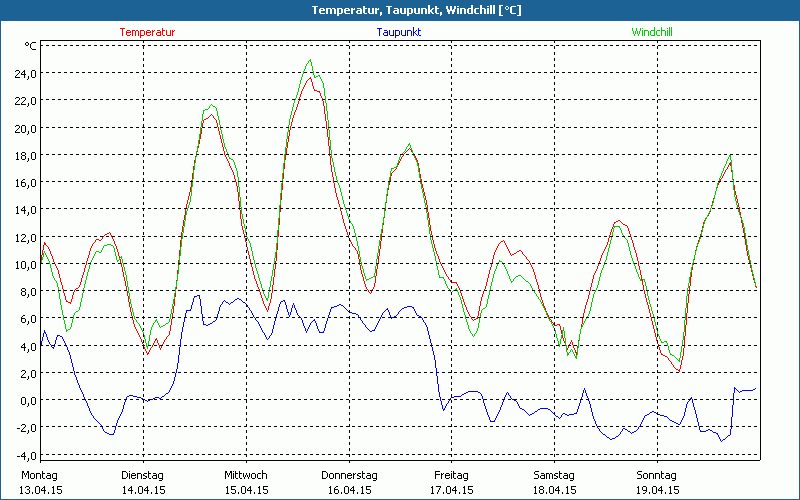Click the blue Taupunkt legend label
800x500 pixels.
(398, 32)
